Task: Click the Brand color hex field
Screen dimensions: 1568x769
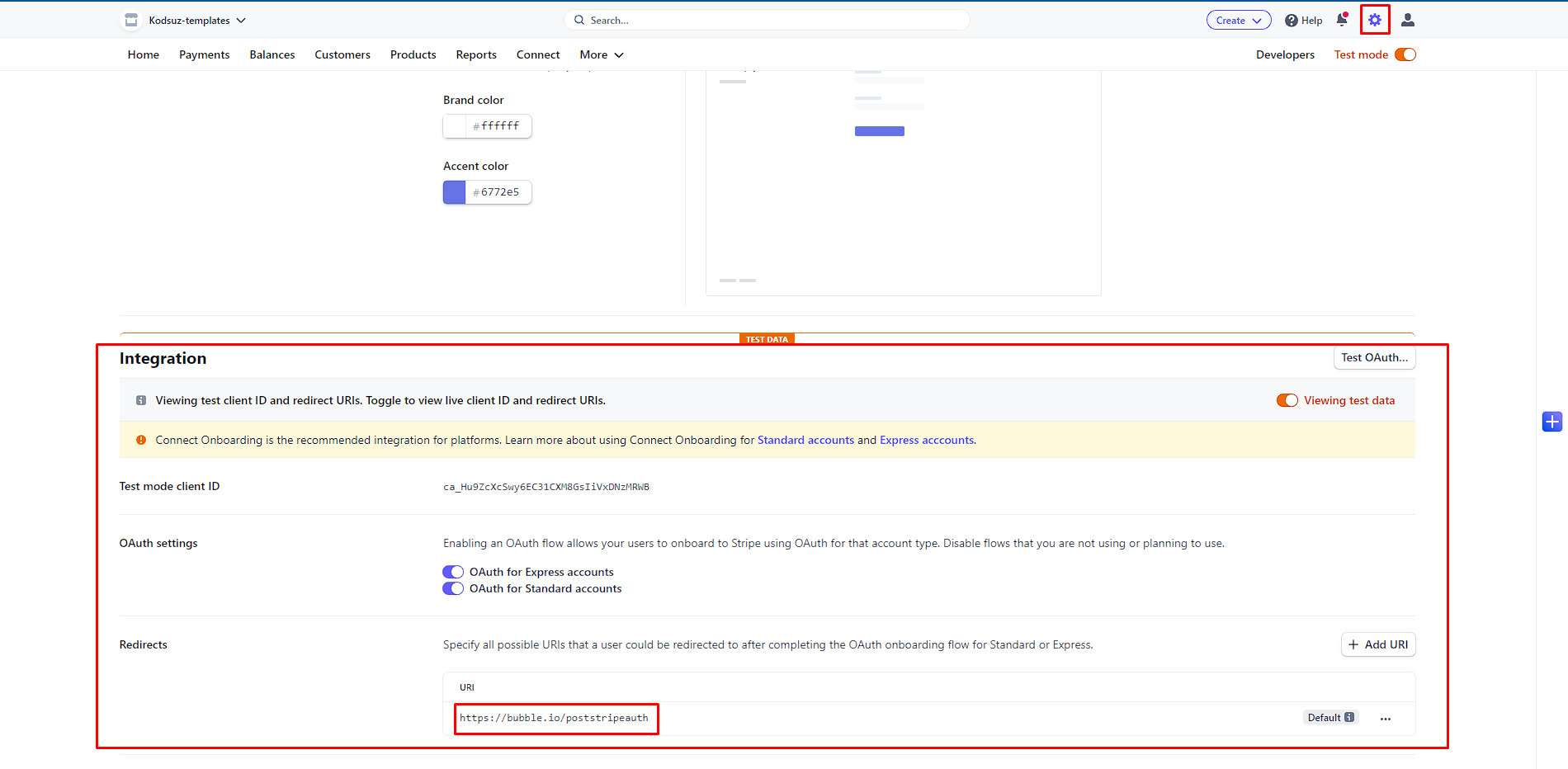Action: [x=498, y=126]
